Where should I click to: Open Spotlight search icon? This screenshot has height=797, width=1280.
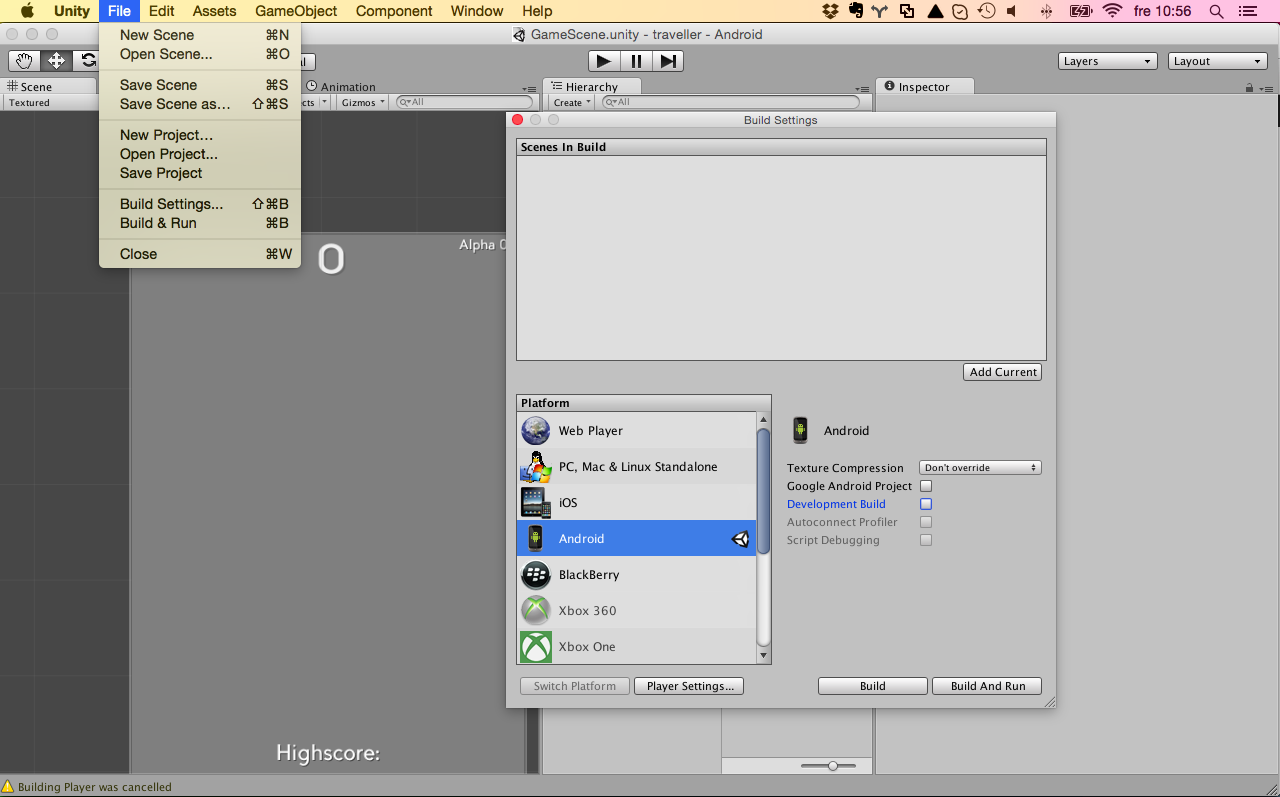tap(1216, 11)
